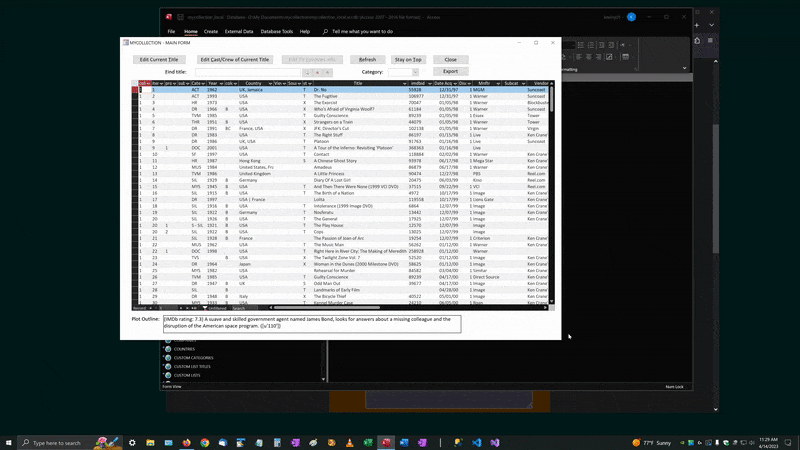Toggle the Stay on Top button
This screenshot has height=450, width=800.
[408, 60]
